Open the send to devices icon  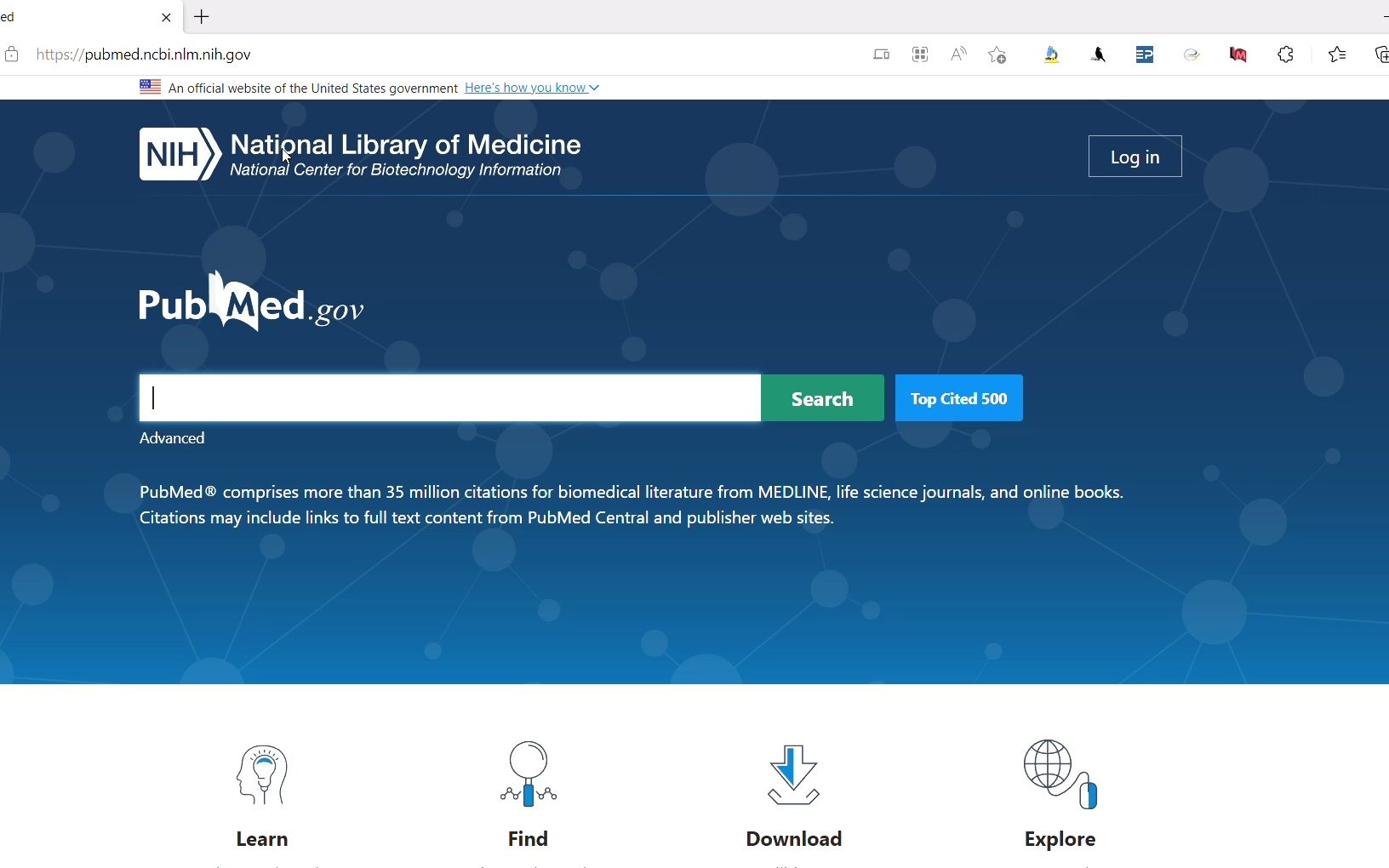[x=881, y=54]
